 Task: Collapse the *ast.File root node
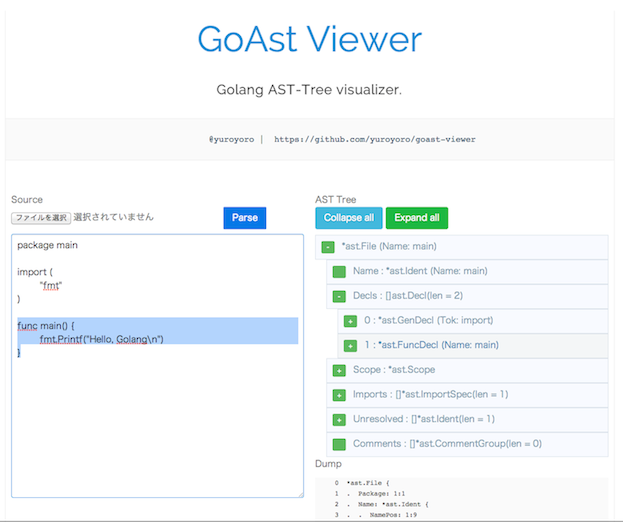[x=328, y=247]
